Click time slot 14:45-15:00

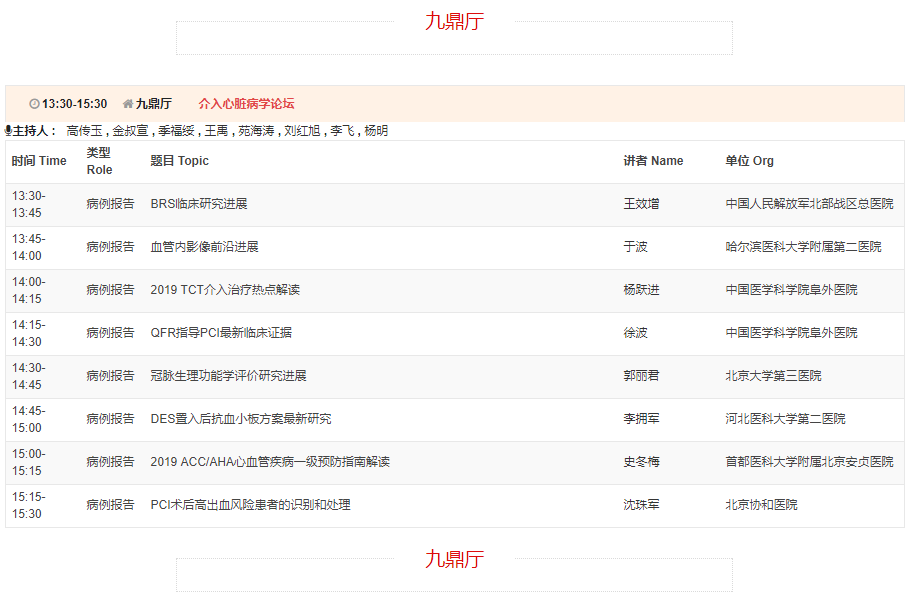click(28, 419)
